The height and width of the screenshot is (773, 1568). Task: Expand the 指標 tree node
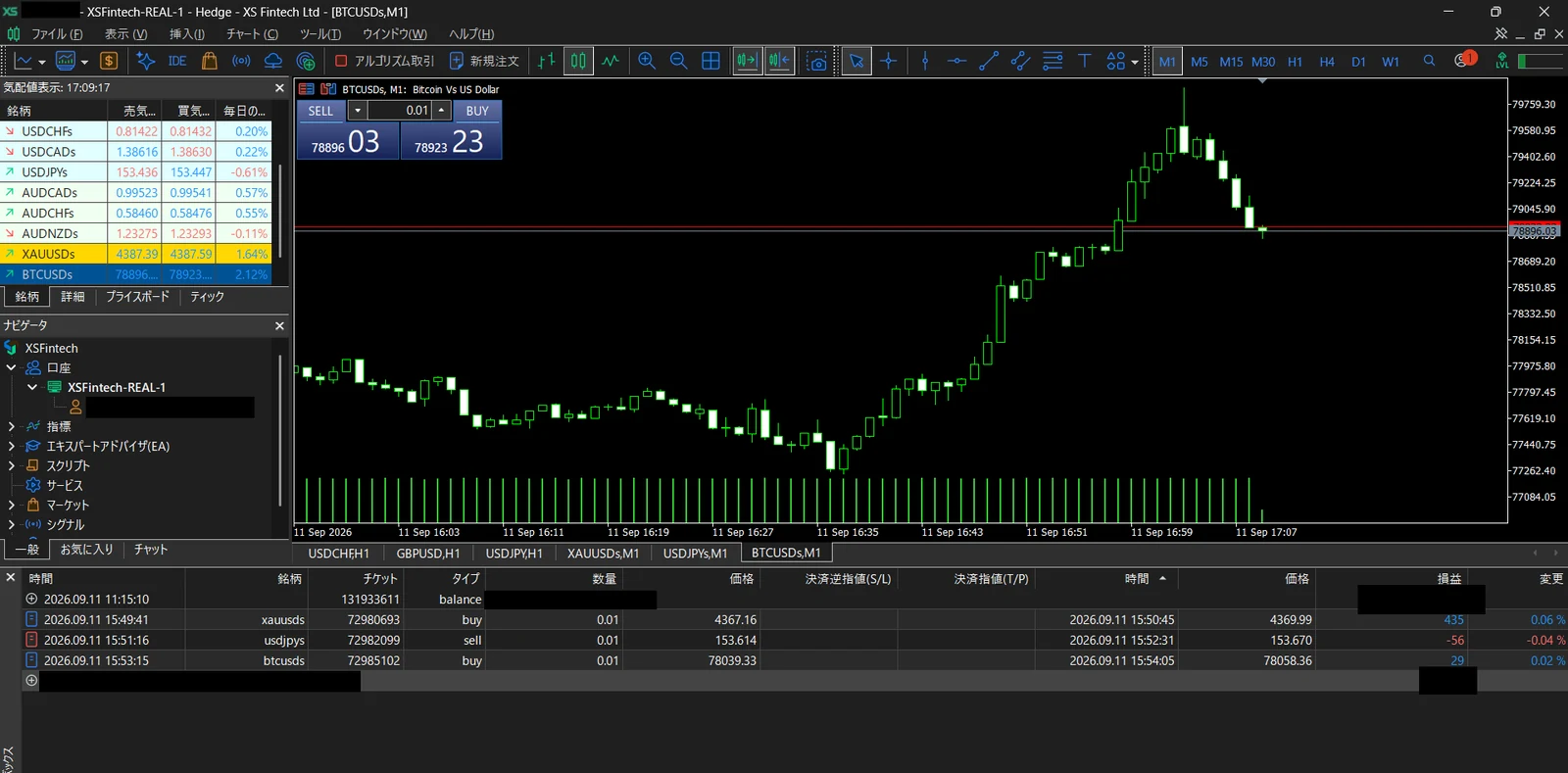coord(11,426)
